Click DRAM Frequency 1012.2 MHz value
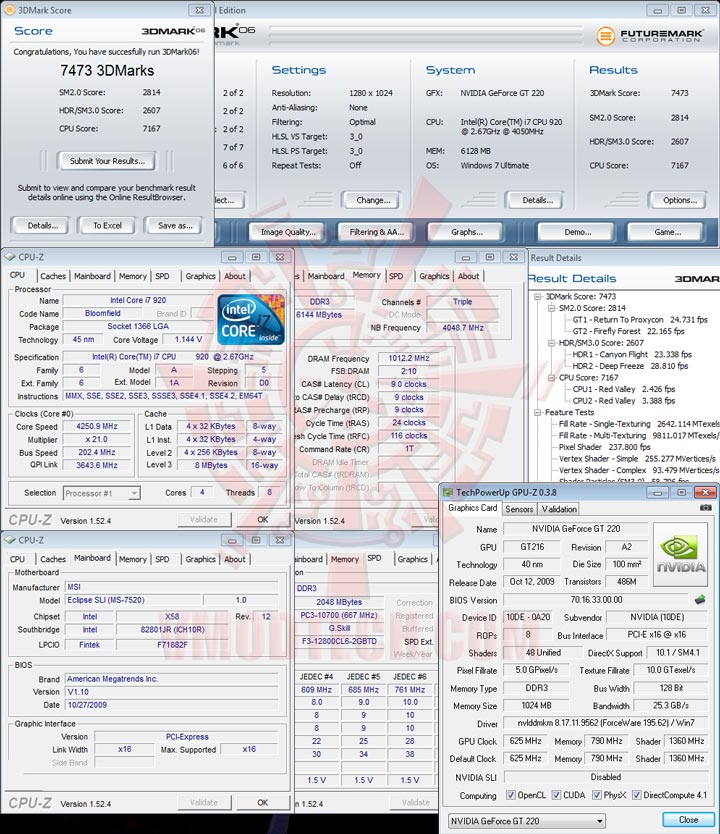 (x=408, y=358)
